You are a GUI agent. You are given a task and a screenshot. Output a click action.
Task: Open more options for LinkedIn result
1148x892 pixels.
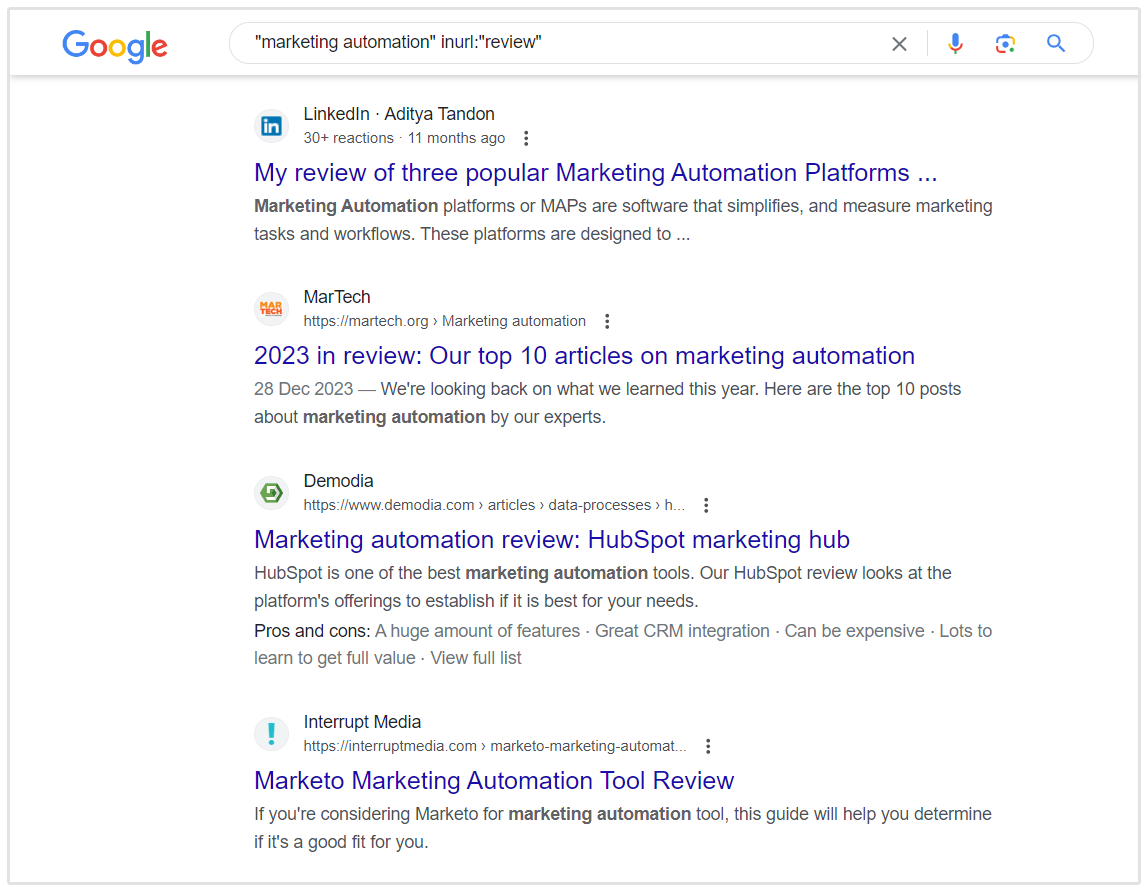pyautogui.click(x=527, y=138)
